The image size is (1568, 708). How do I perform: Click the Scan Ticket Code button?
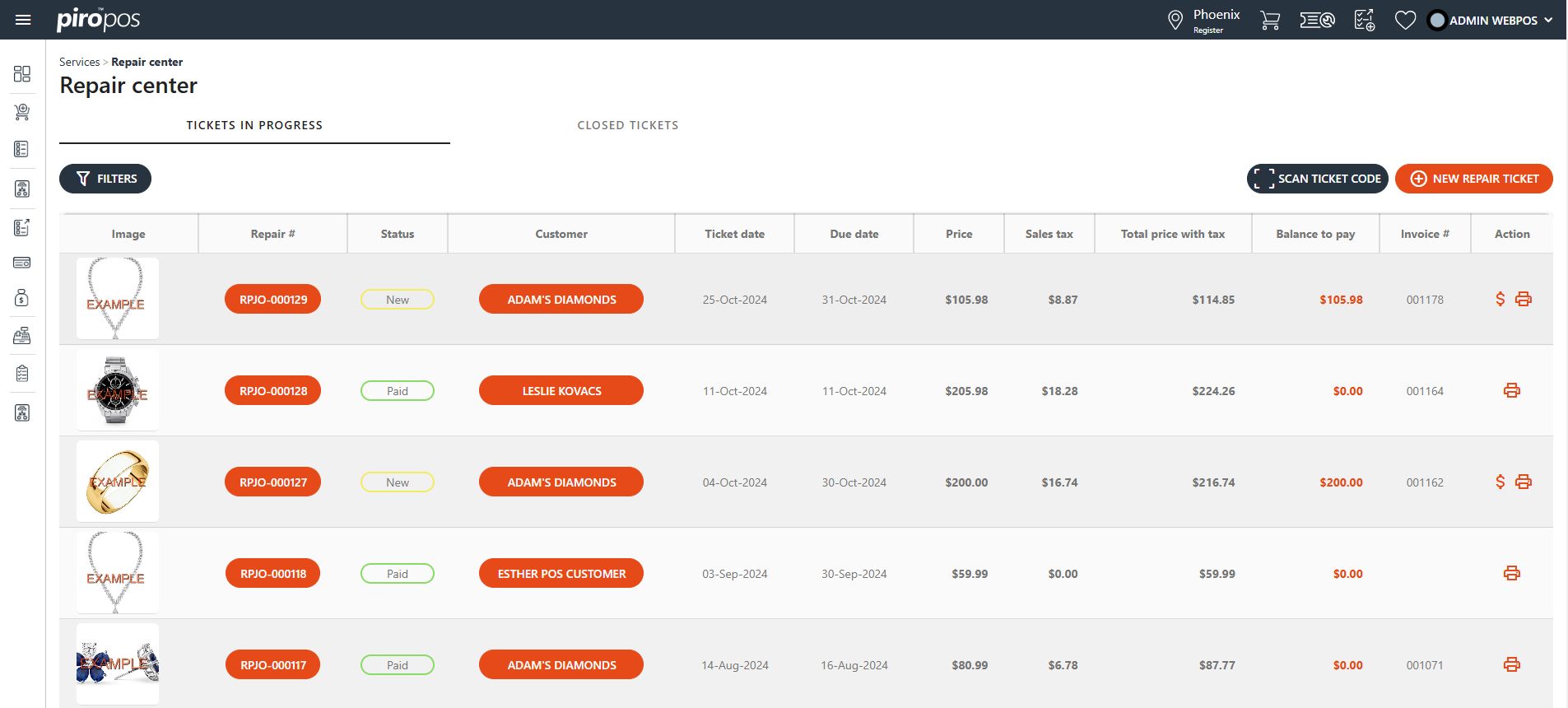pos(1317,179)
